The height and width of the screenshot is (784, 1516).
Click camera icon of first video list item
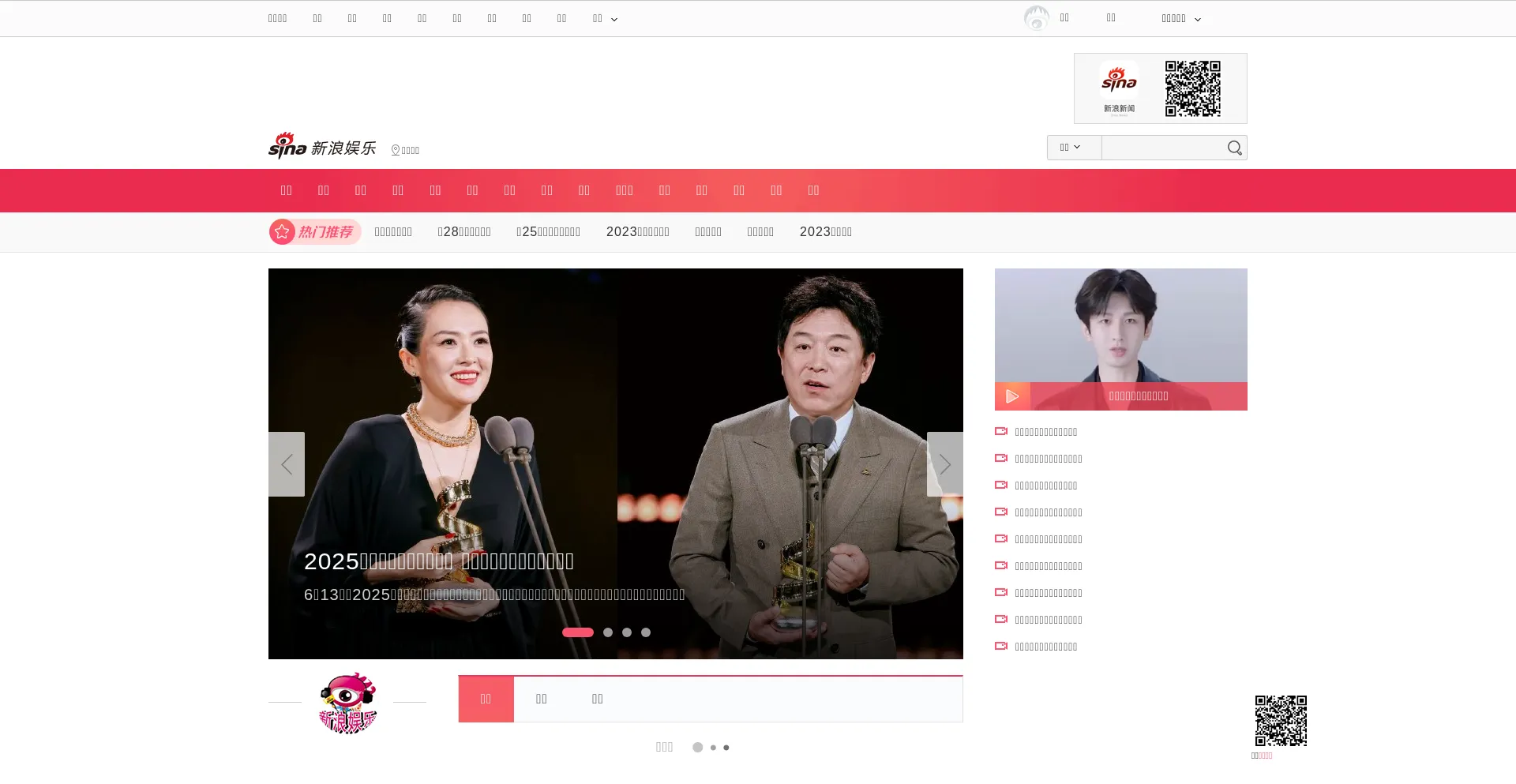1001,431
